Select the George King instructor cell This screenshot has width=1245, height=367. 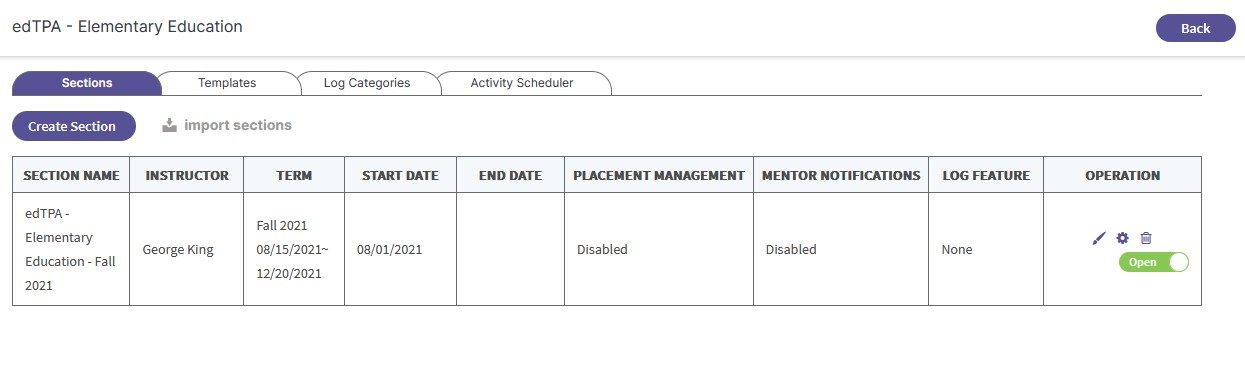pyautogui.click(x=178, y=249)
